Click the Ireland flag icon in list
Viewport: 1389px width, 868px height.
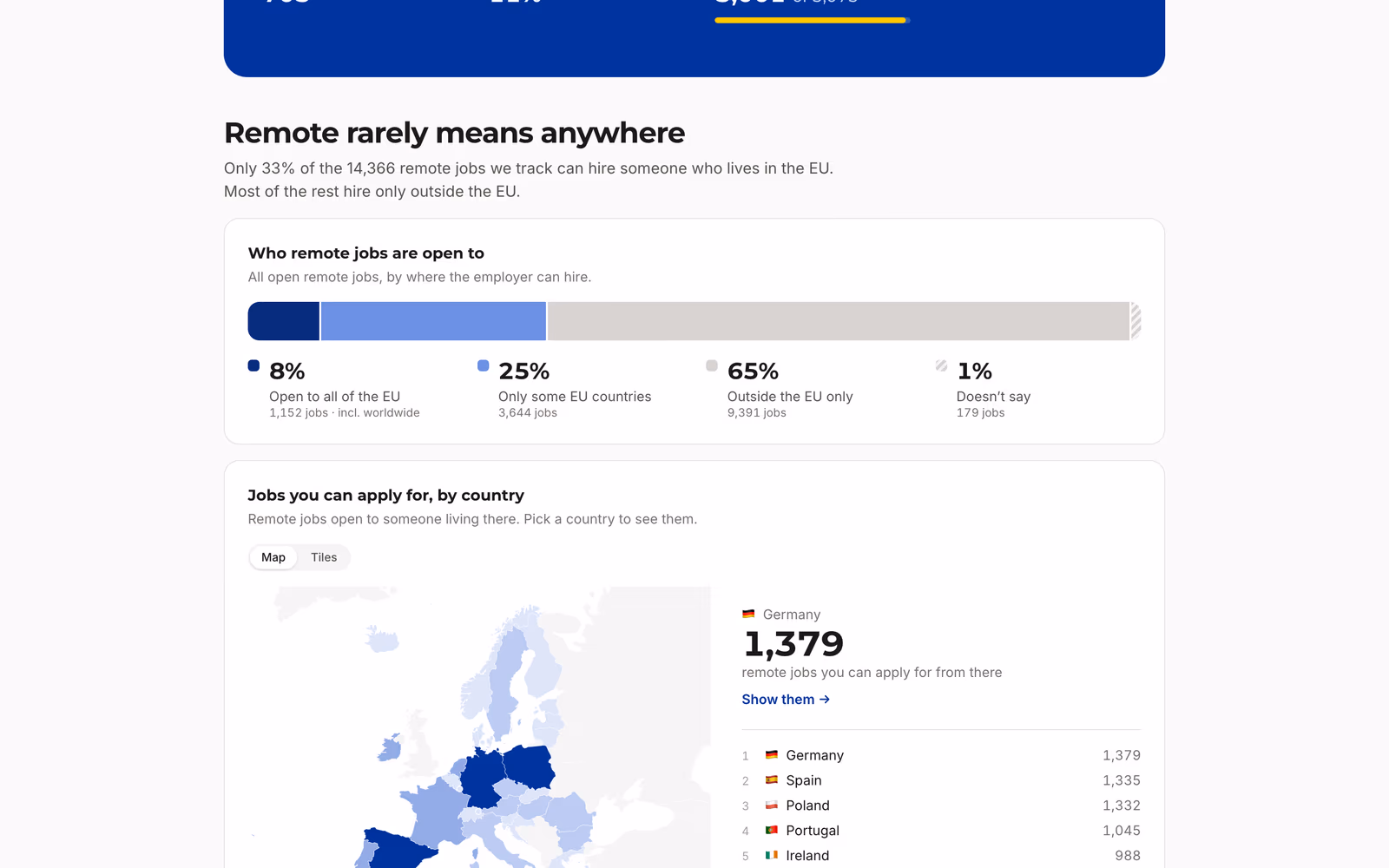point(771,856)
